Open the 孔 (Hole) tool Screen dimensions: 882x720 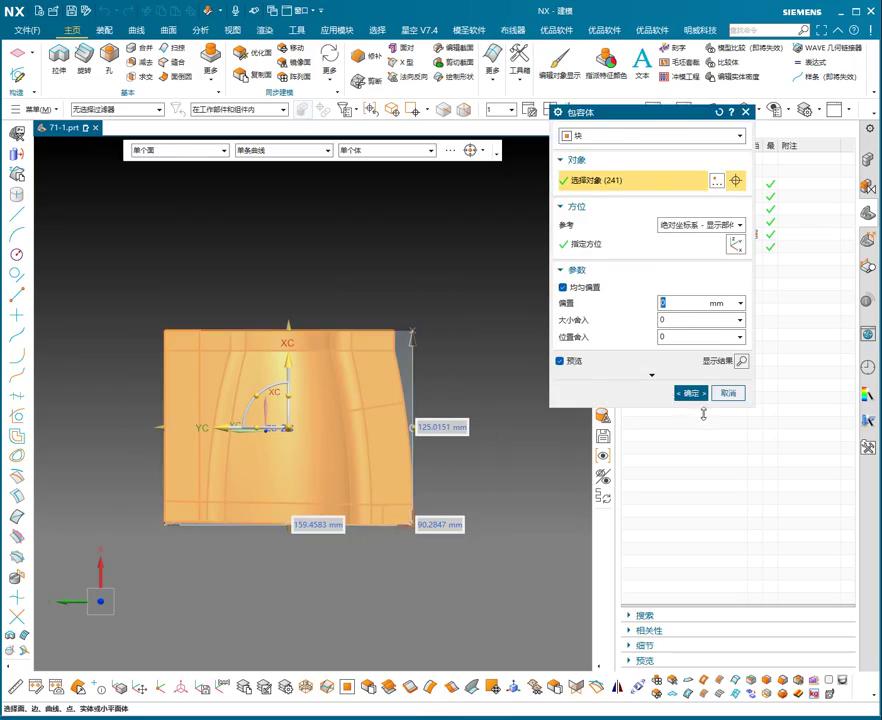coord(109,57)
